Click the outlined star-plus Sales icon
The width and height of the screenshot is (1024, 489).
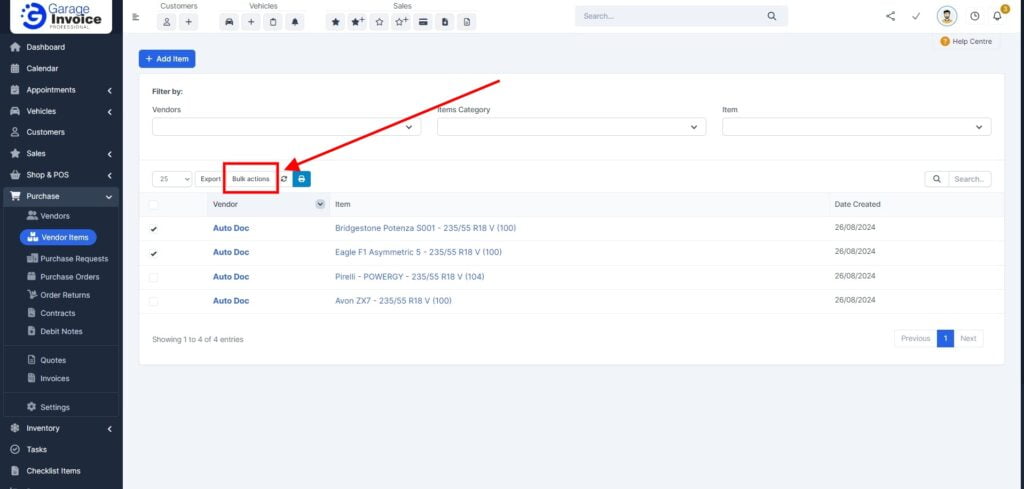pyautogui.click(x=401, y=22)
